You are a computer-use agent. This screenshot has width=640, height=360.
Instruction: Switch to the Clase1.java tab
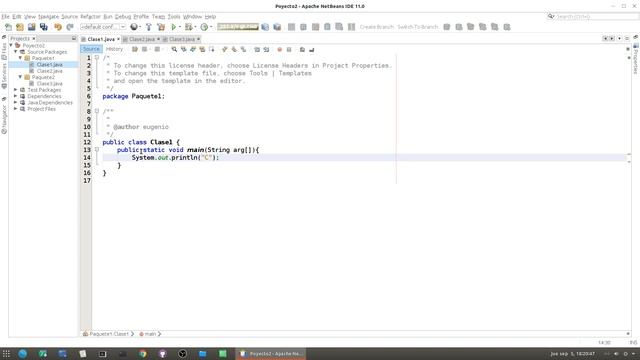click(x=101, y=39)
